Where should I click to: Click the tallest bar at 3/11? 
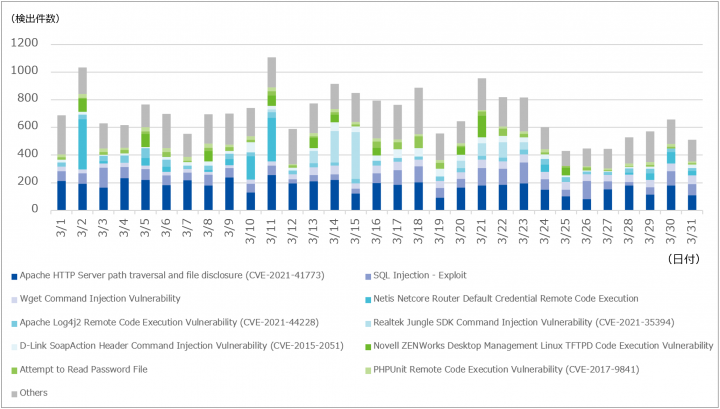271,134
